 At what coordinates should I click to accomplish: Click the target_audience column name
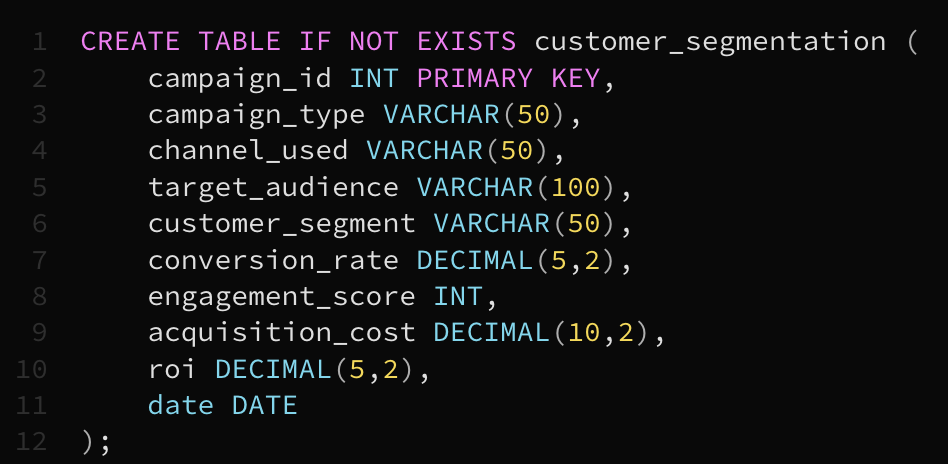tap(273, 187)
